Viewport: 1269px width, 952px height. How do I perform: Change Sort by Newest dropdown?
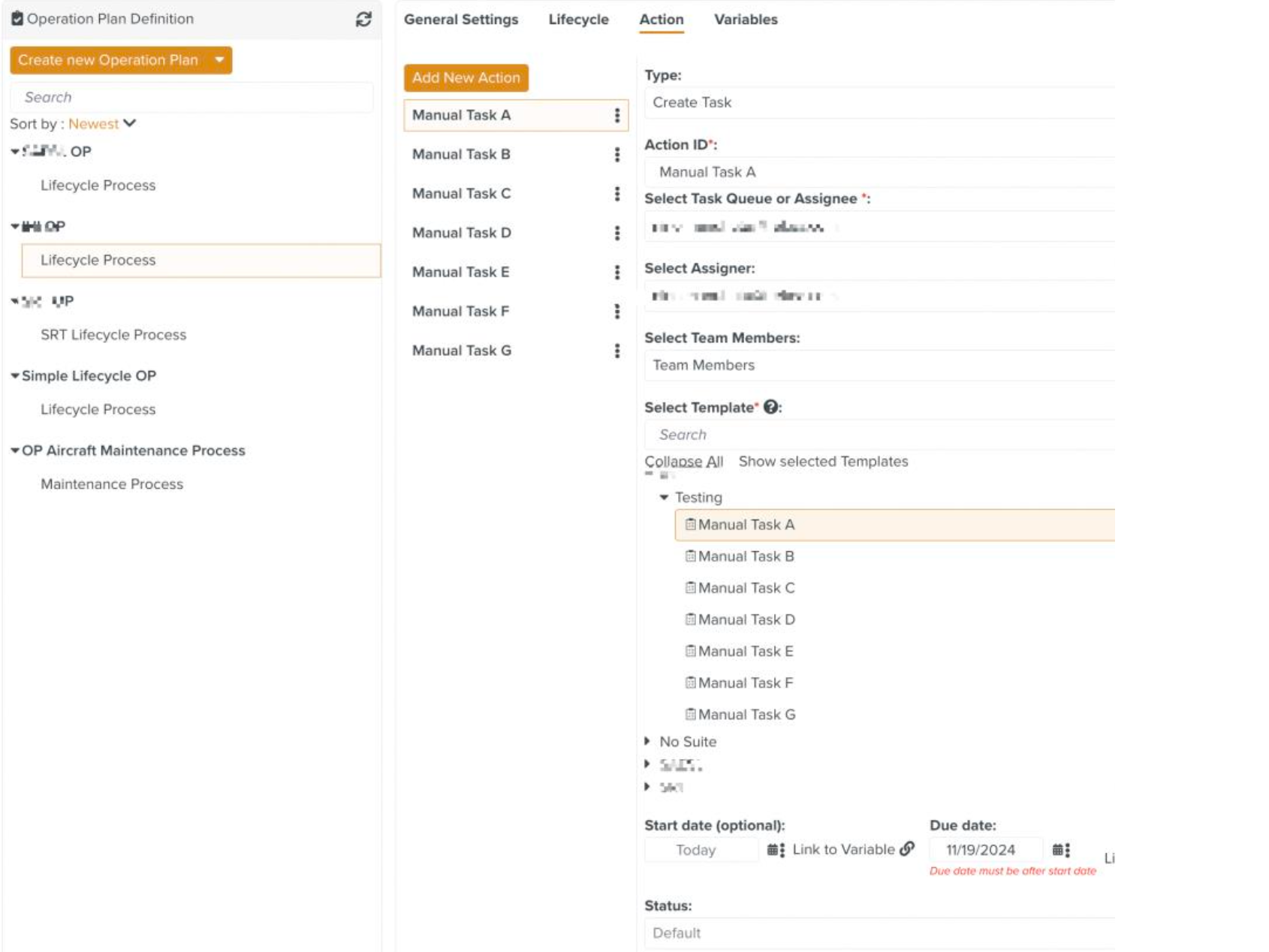[102, 124]
